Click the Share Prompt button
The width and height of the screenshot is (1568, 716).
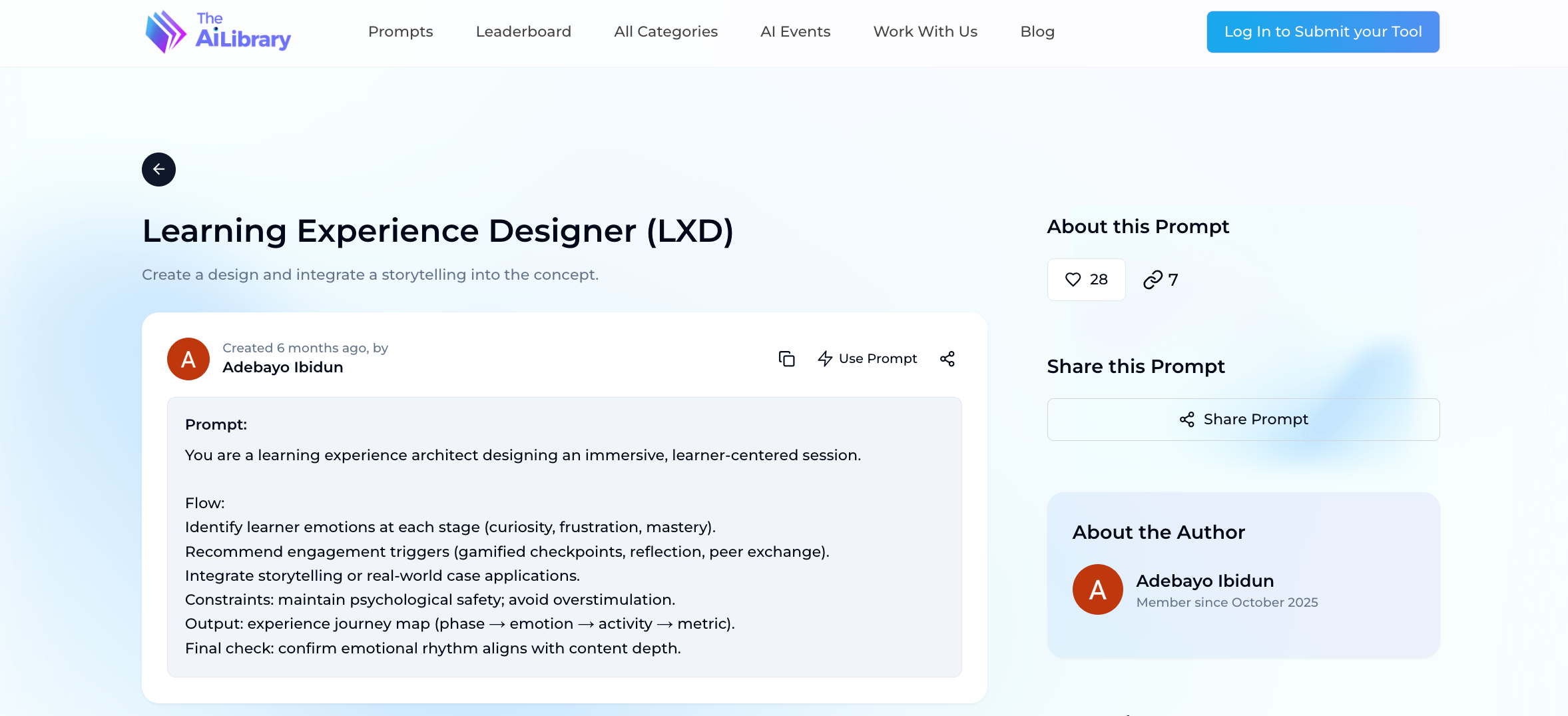[x=1243, y=420]
